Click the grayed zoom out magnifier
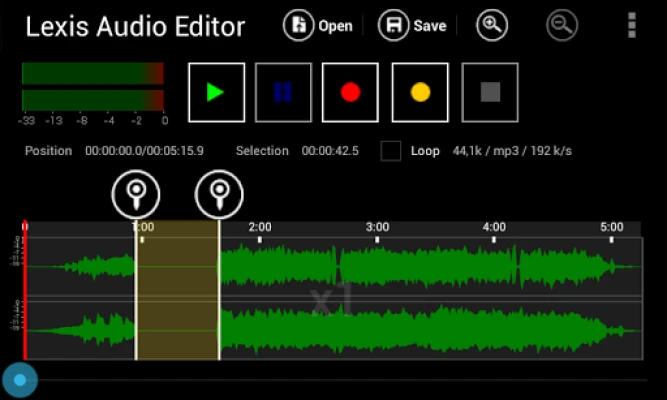667x400 pixels. (562, 26)
